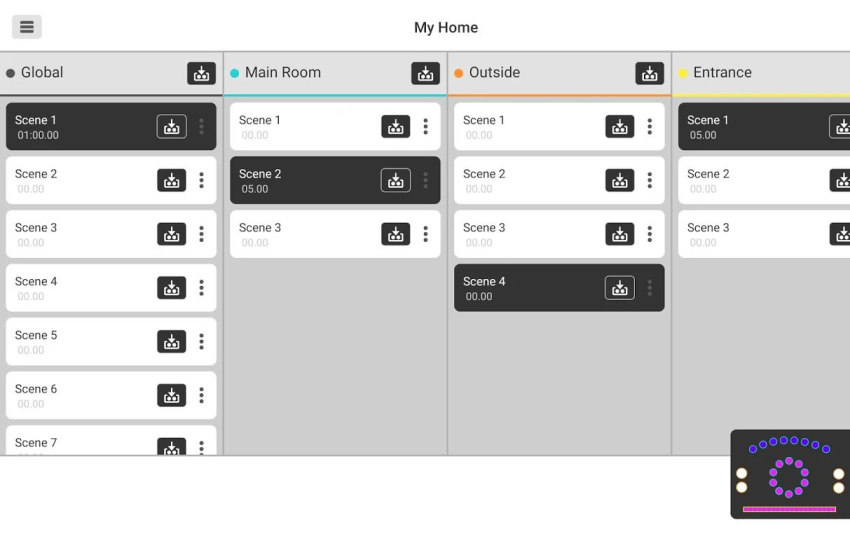The height and width of the screenshot is (536, 850).
Task: Click the record icon on Outside Scene 4
Action: (620, 288)
